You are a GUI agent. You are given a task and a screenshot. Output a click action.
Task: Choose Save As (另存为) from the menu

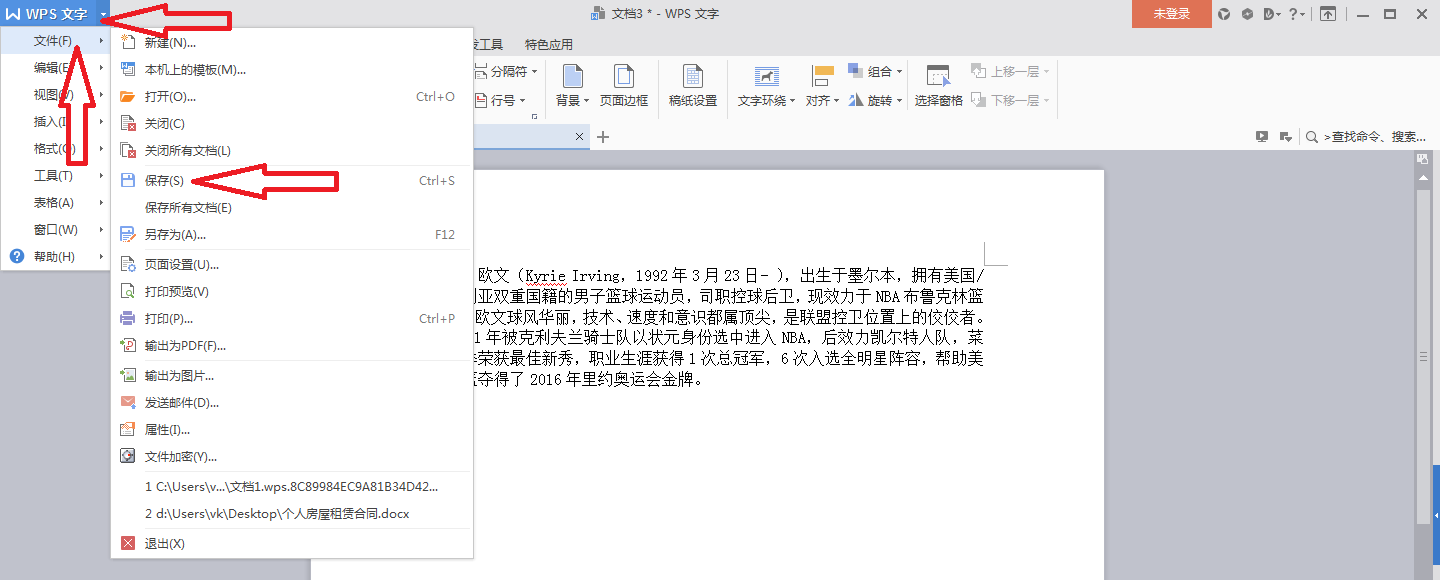coord(175,235)
